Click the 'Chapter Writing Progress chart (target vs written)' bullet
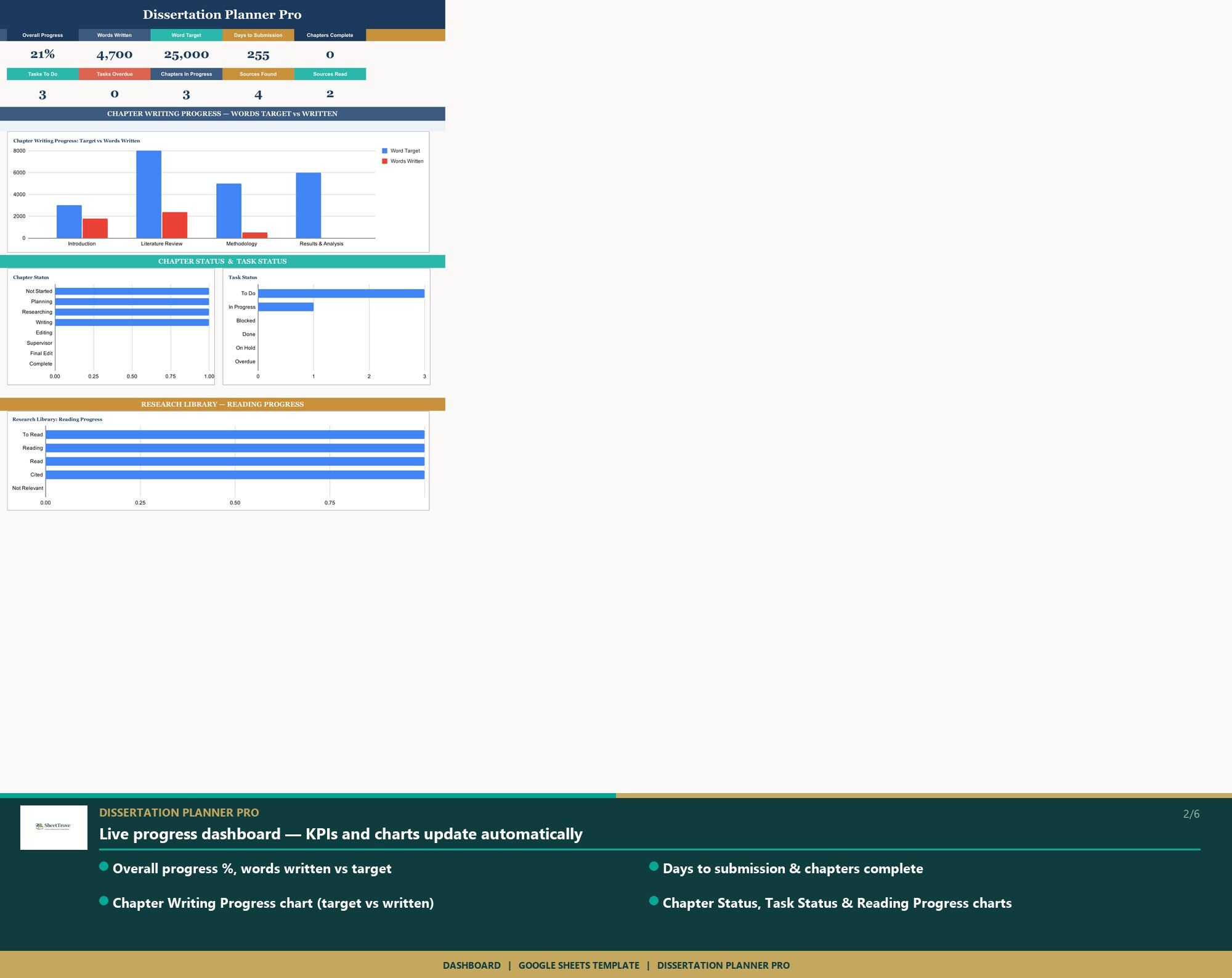This screenshot has height=978, width=1232. (273, 903)
